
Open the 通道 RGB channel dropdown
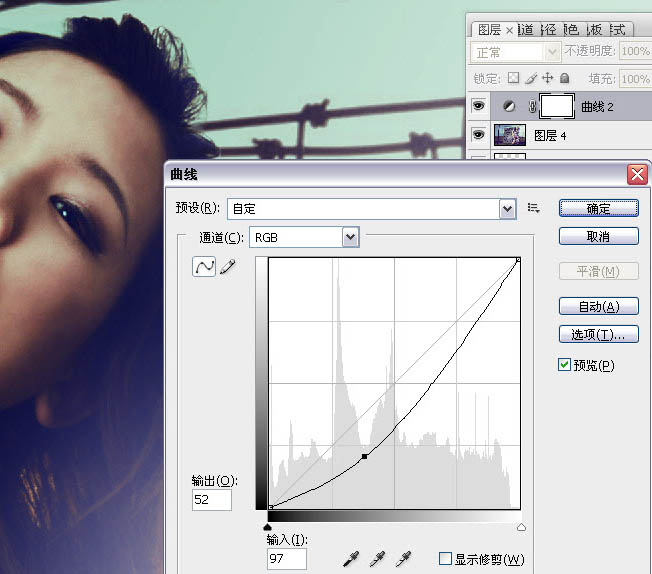(x=349, y=237)
